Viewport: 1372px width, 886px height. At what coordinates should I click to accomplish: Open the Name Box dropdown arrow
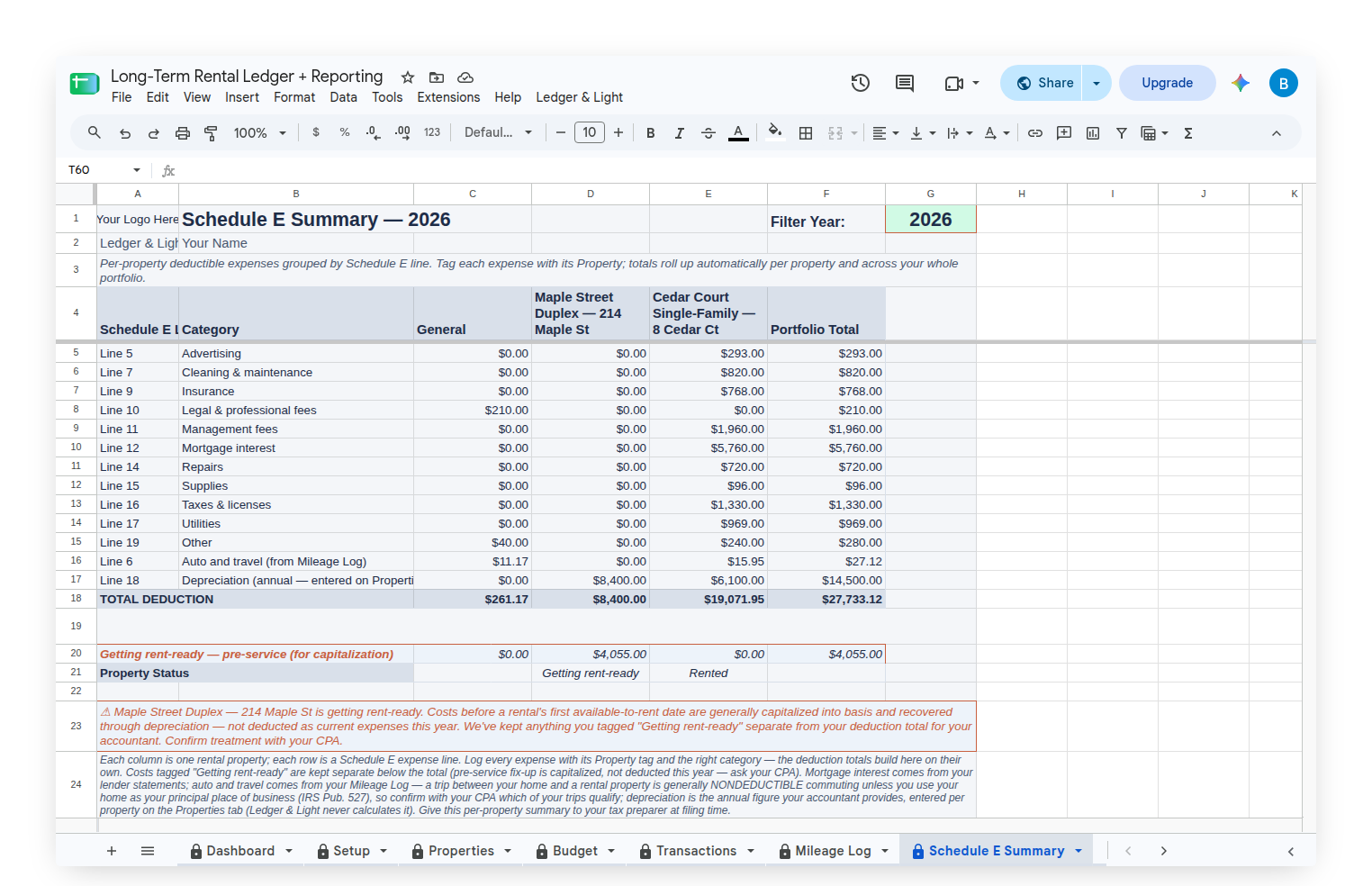click(137, 170)
